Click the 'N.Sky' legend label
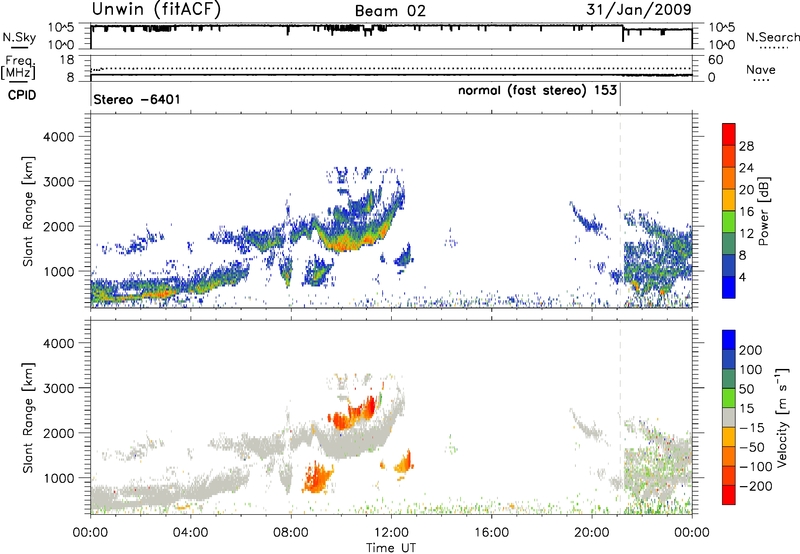Screen dimensions: 800x554 click(x=19, y=37)
